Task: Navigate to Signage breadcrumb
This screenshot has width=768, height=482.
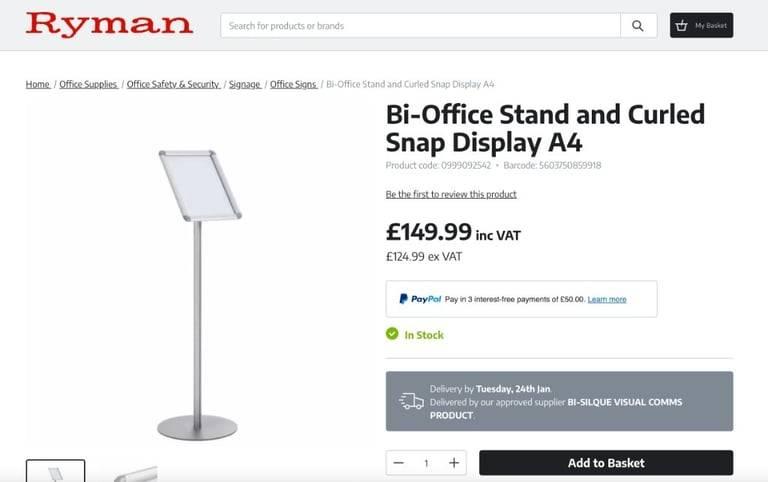Action: pos(244,84)
